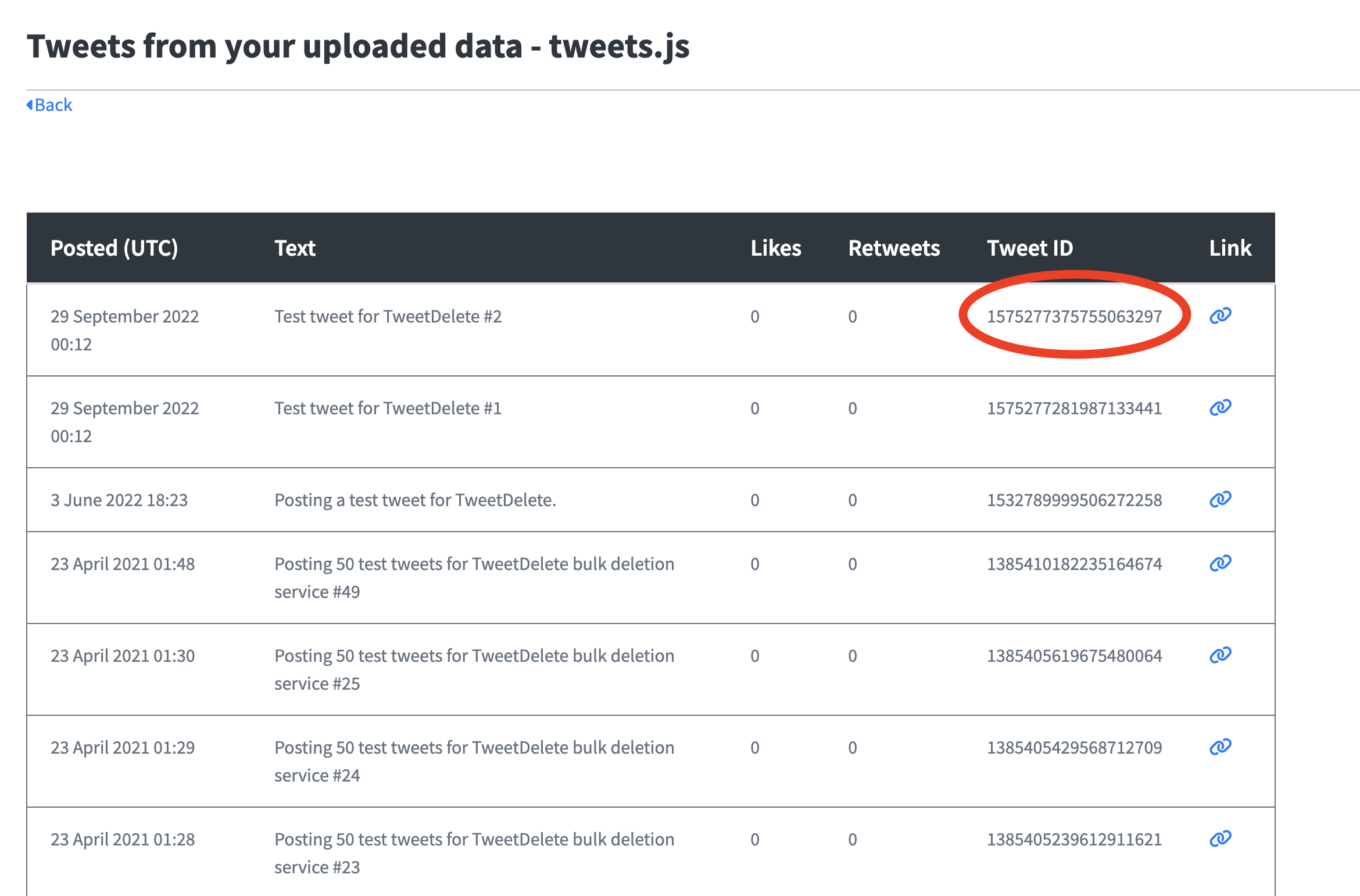Click the Text column header
Viewport: 1360px width, 896px height.
point(295,248)
